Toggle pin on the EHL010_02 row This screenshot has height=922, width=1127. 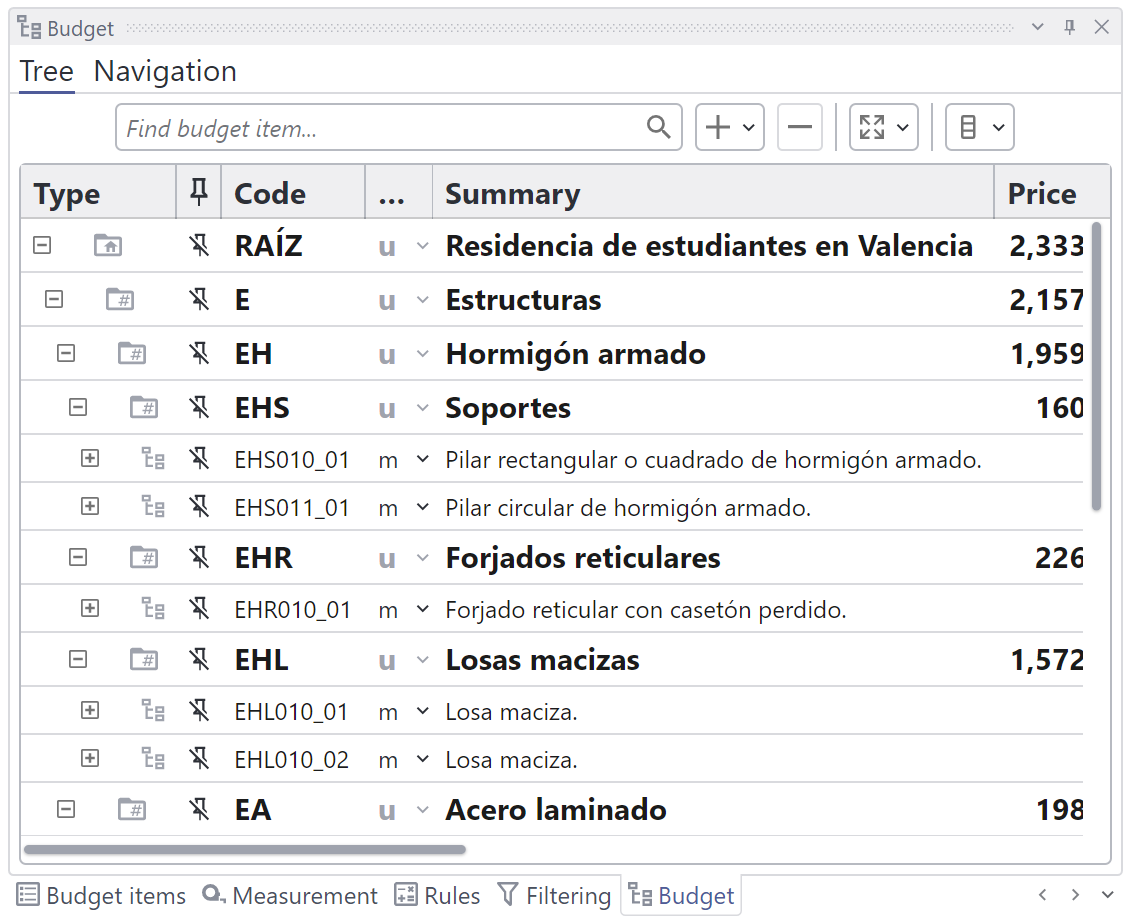pos(198,760)
